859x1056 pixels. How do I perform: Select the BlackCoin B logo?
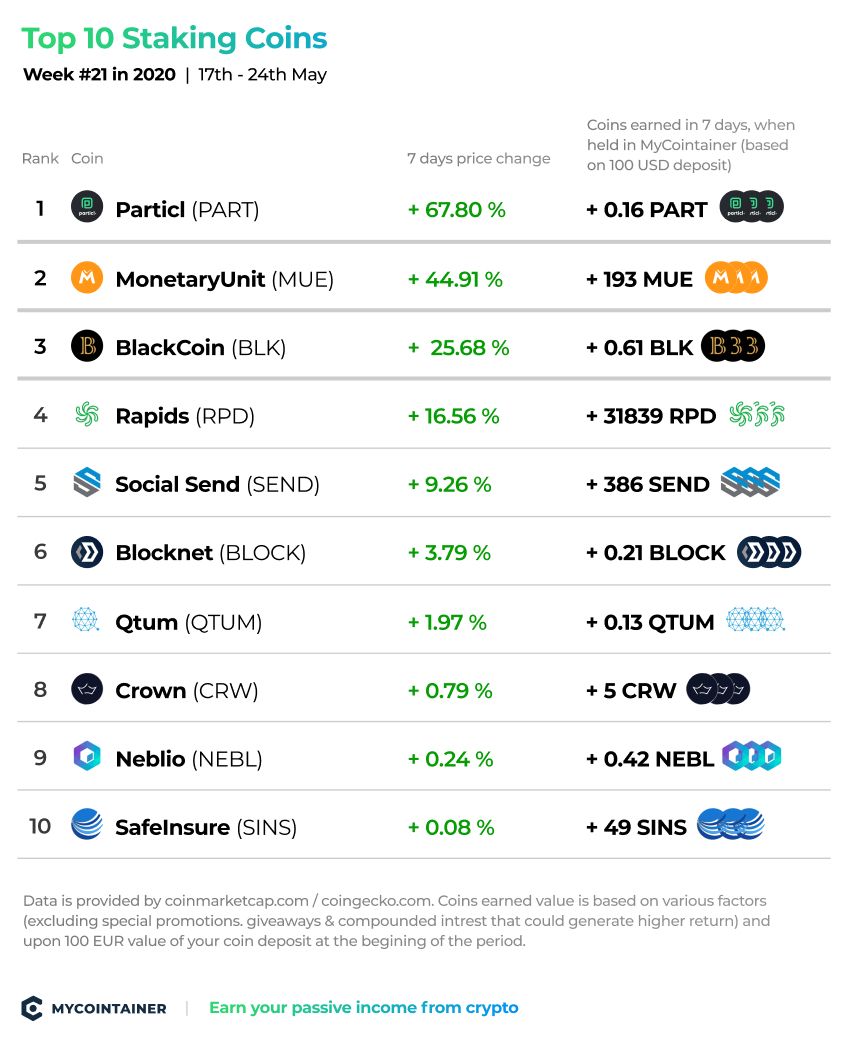pyautogui.click(x=87, y=346)
